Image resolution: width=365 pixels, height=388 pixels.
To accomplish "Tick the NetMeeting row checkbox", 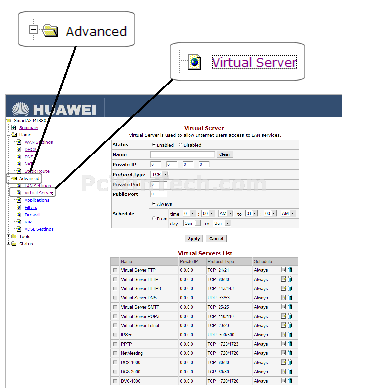I will (x=115, y=353).
